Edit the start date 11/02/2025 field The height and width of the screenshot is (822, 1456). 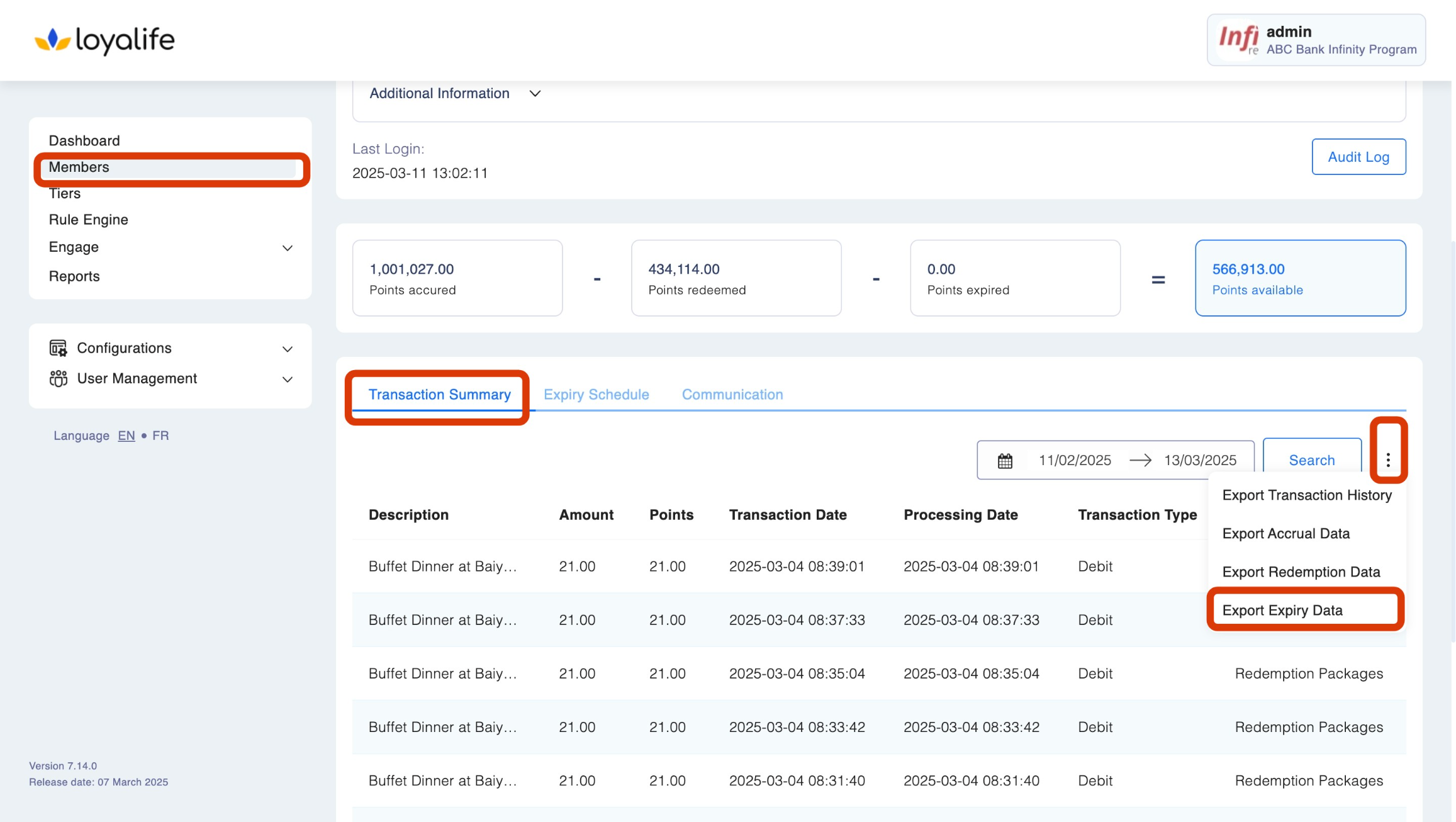[1074, 461]
